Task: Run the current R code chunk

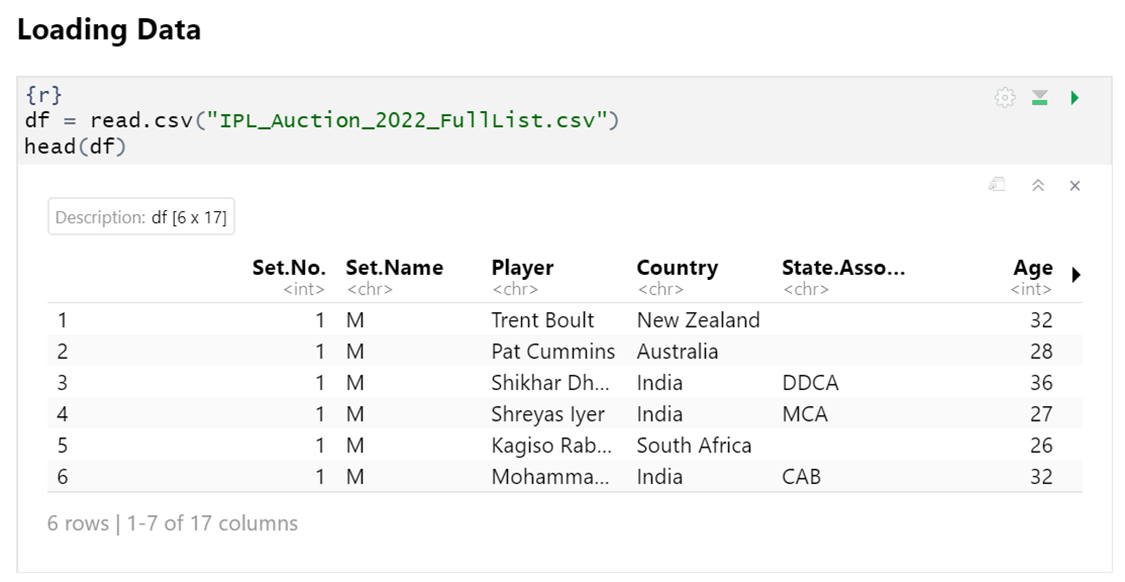Action: pos(1075,98)
